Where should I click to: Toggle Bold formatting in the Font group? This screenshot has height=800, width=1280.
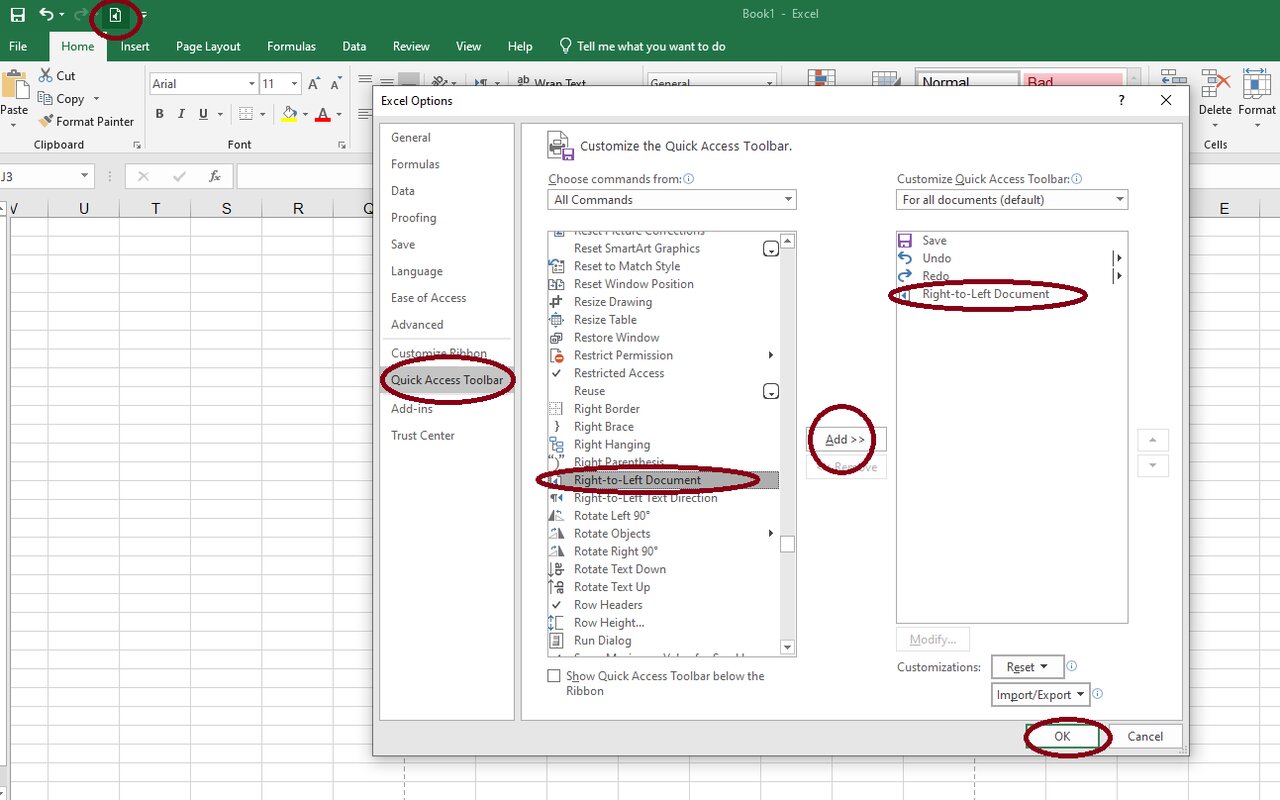pyautogui.click(x=159, y=115)
